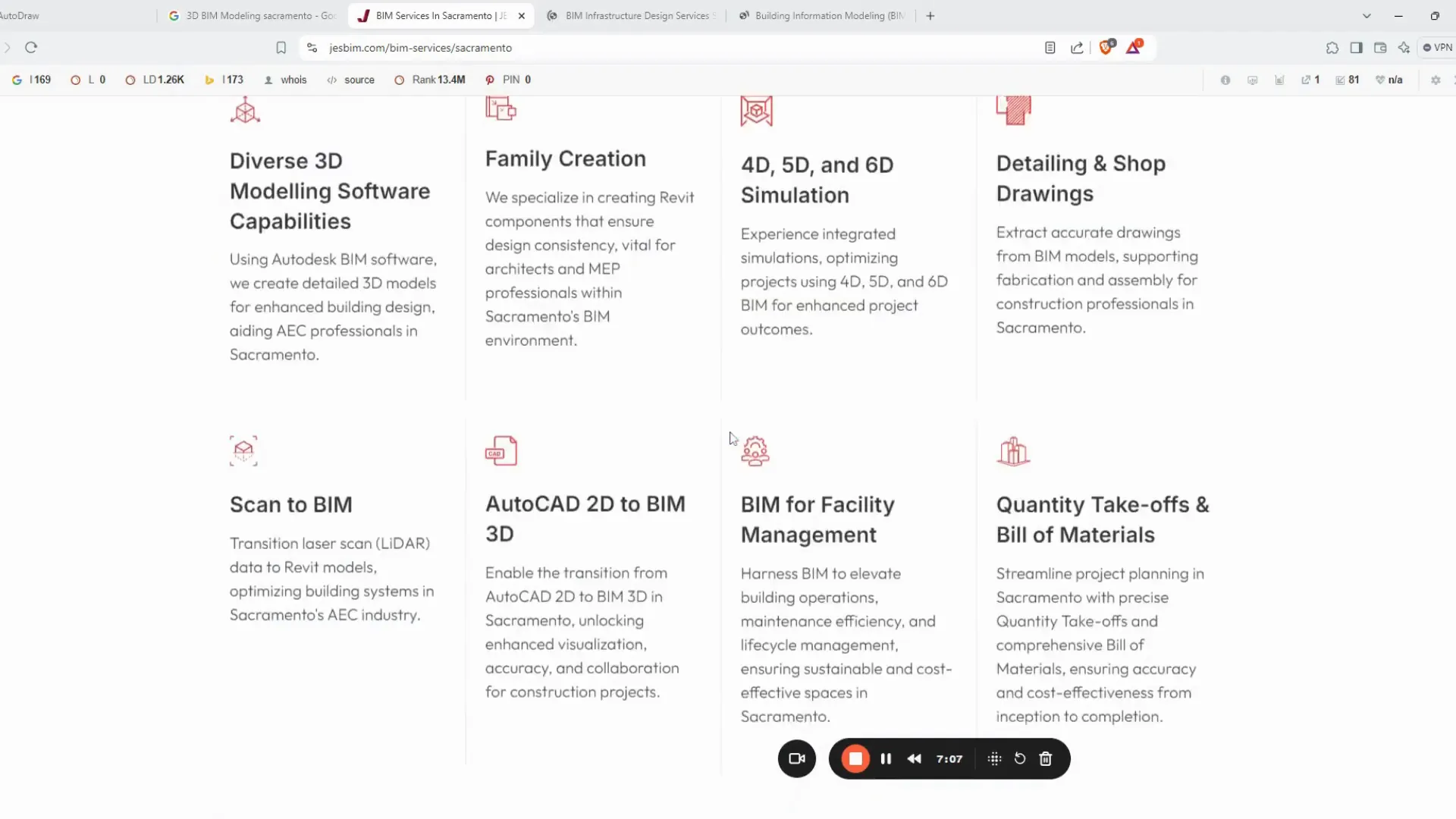1456x819 pixels.
Task: Close the BIM Services In Sacramento tab
Action: click(x=522, y=16)
